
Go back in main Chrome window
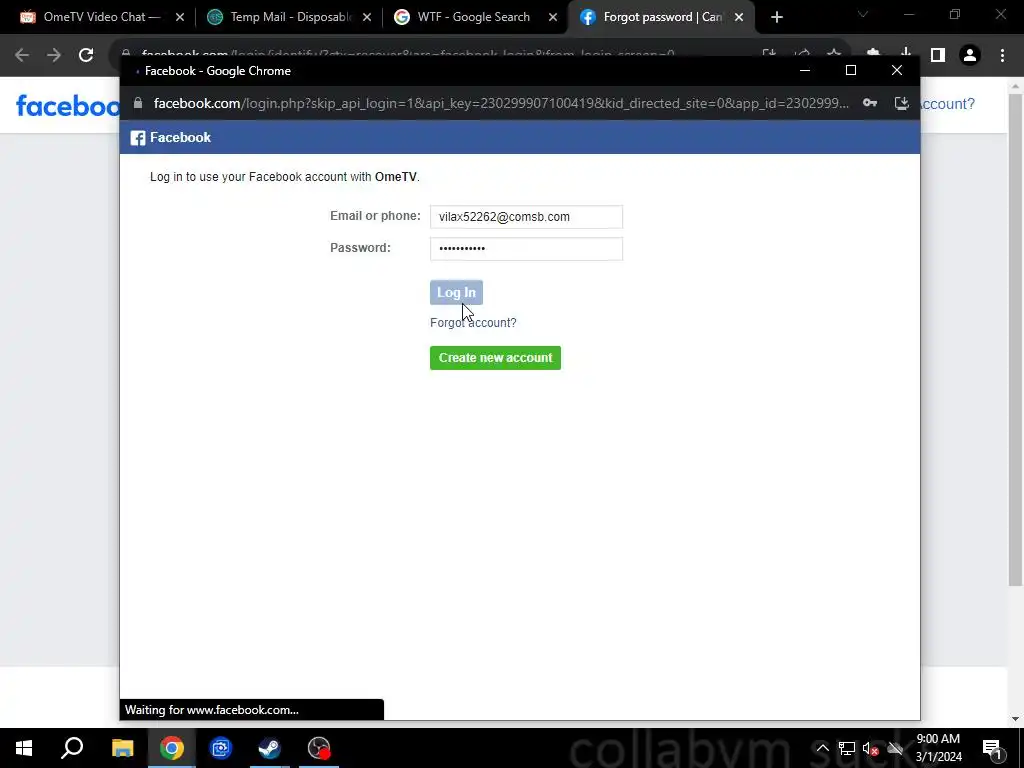pos(22,55)
